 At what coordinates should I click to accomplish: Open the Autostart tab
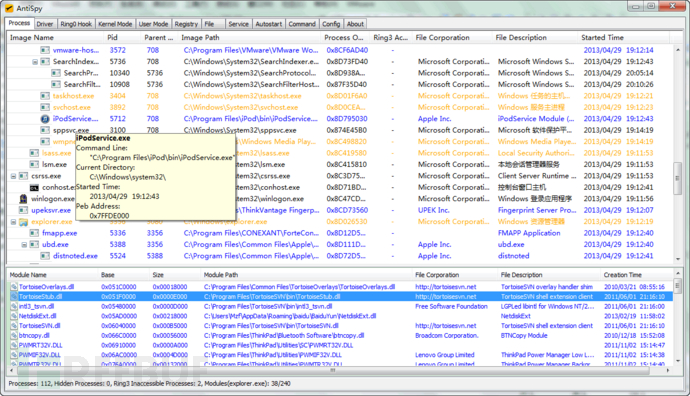click(268, 24)
